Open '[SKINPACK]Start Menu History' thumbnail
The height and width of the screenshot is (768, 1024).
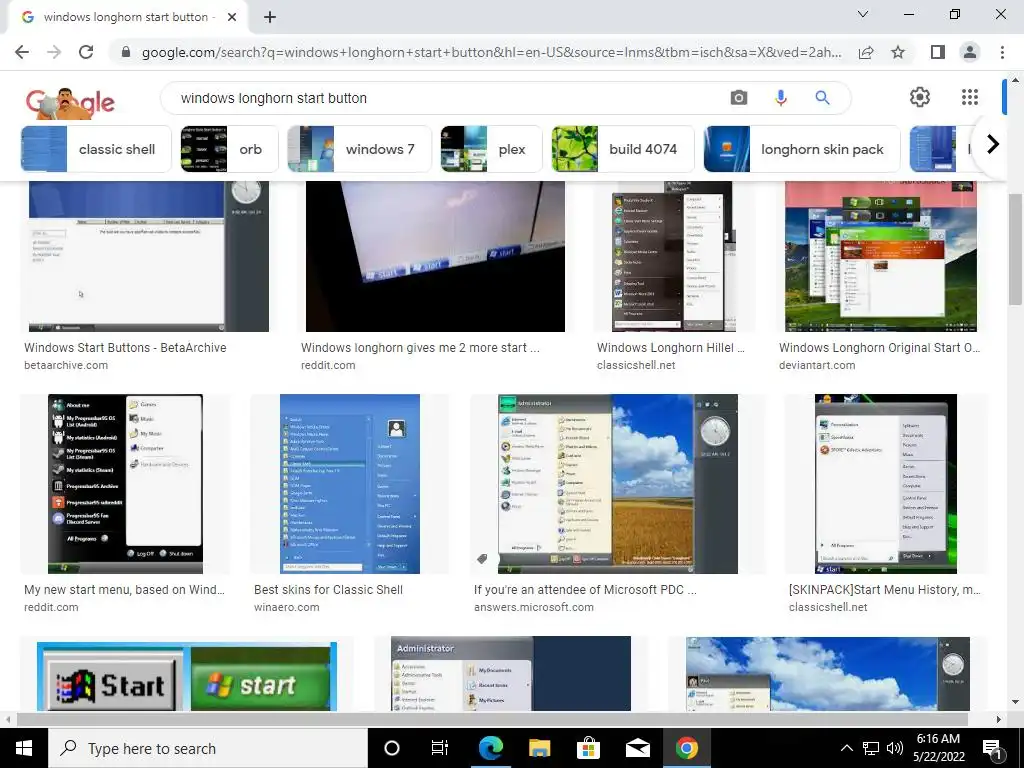(886, 484)
